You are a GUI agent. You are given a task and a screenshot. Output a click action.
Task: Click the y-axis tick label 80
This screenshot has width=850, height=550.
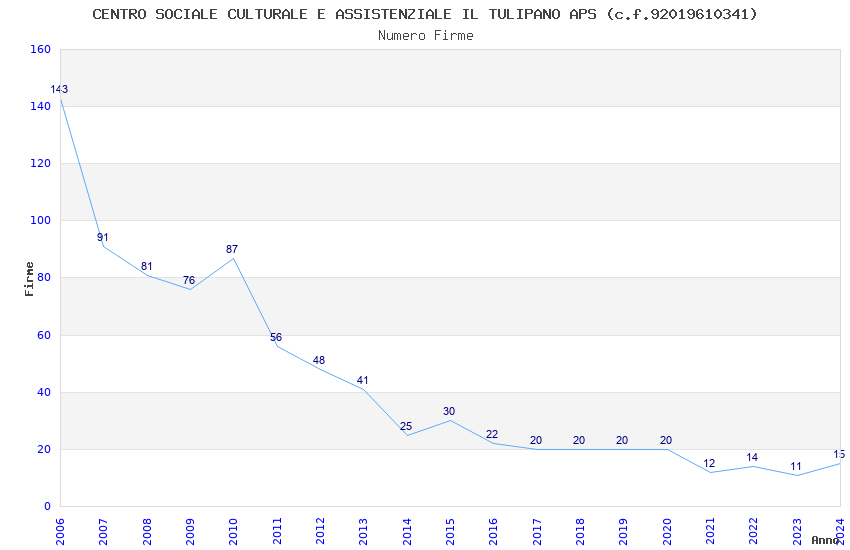pyautogui.click(x=44, y=277)
